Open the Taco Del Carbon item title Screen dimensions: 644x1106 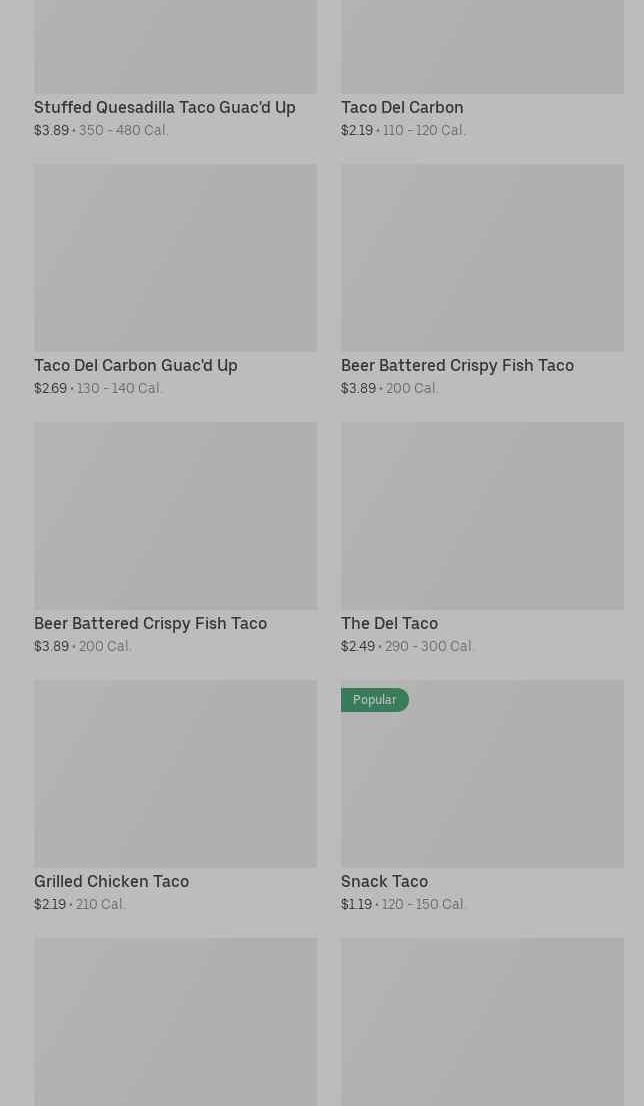(x=402, y=107)
